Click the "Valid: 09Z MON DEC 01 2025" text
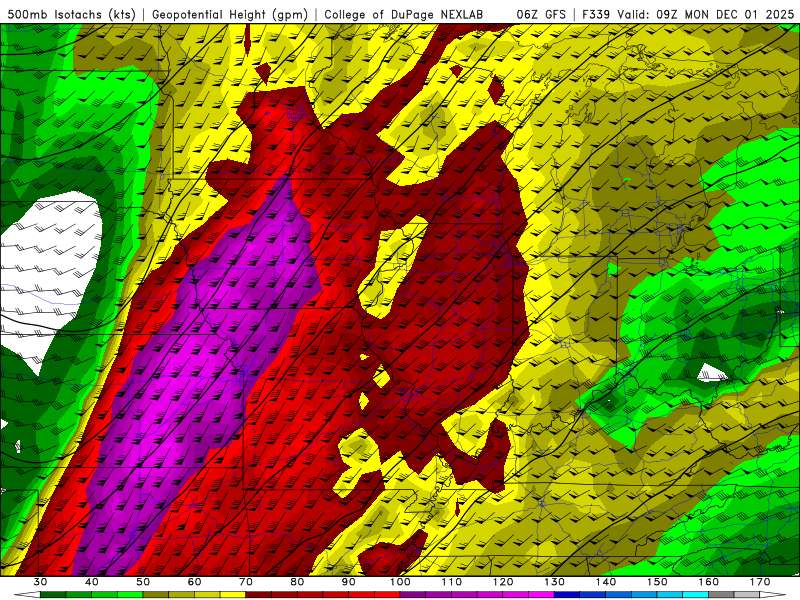 tap(706, 14)
